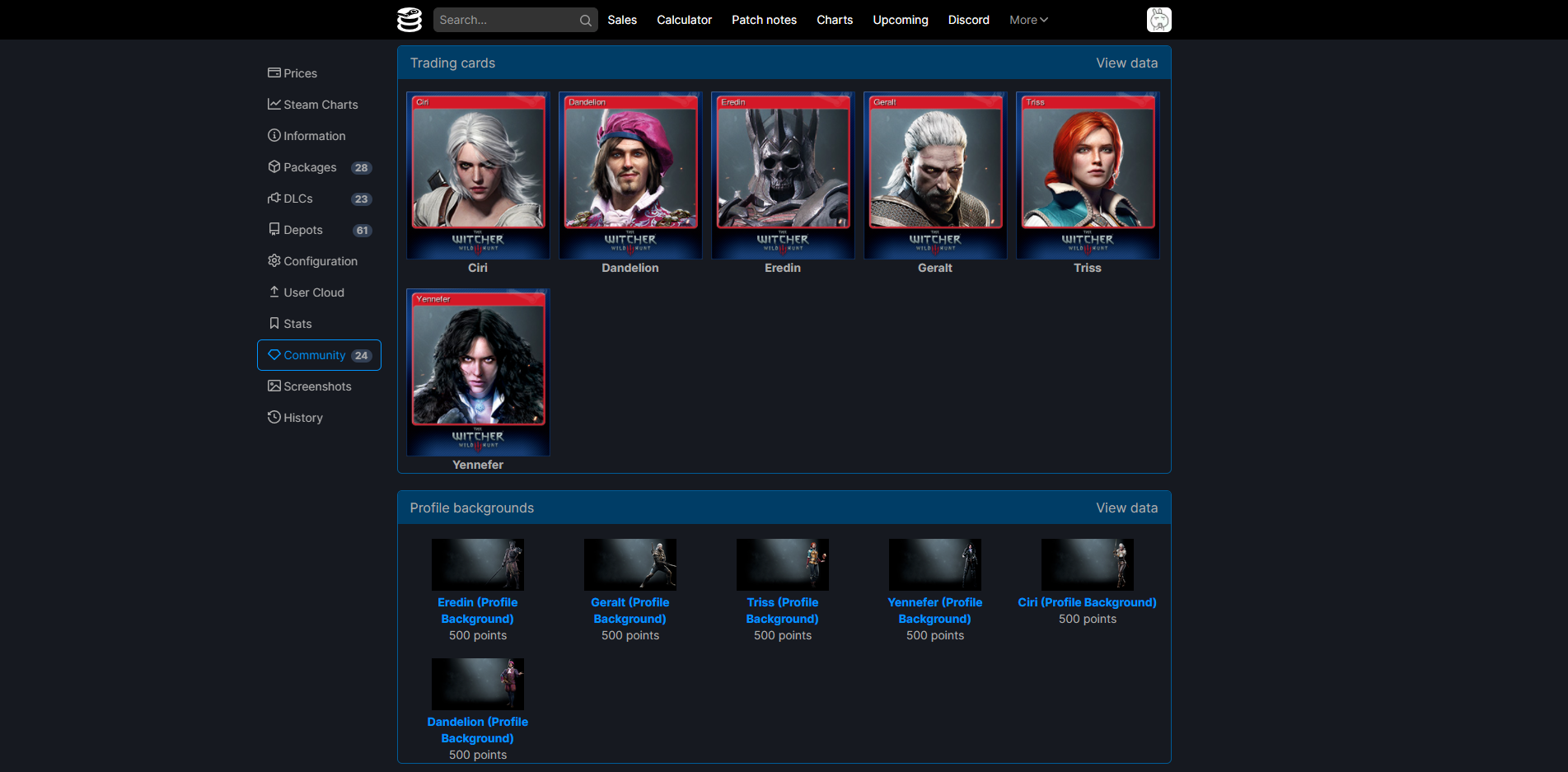
Task: Select the Prices sidebar tab
Action: coord(319,73)
